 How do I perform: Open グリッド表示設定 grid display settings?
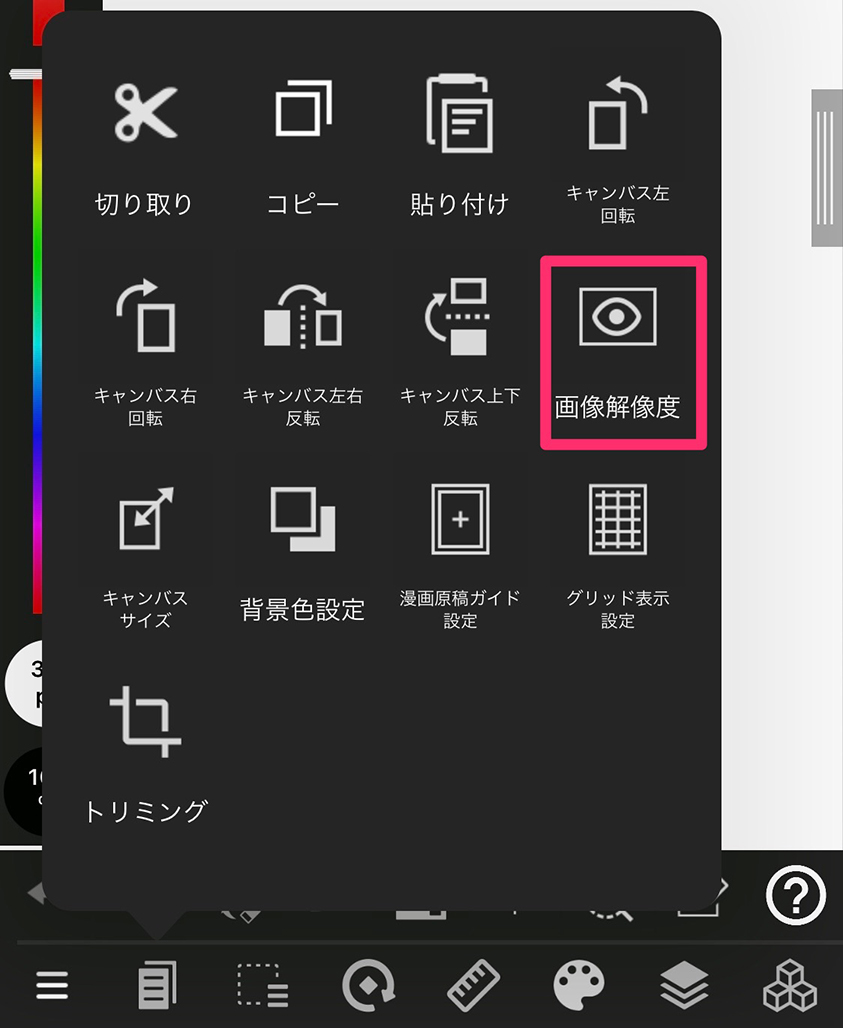[618, 519]
